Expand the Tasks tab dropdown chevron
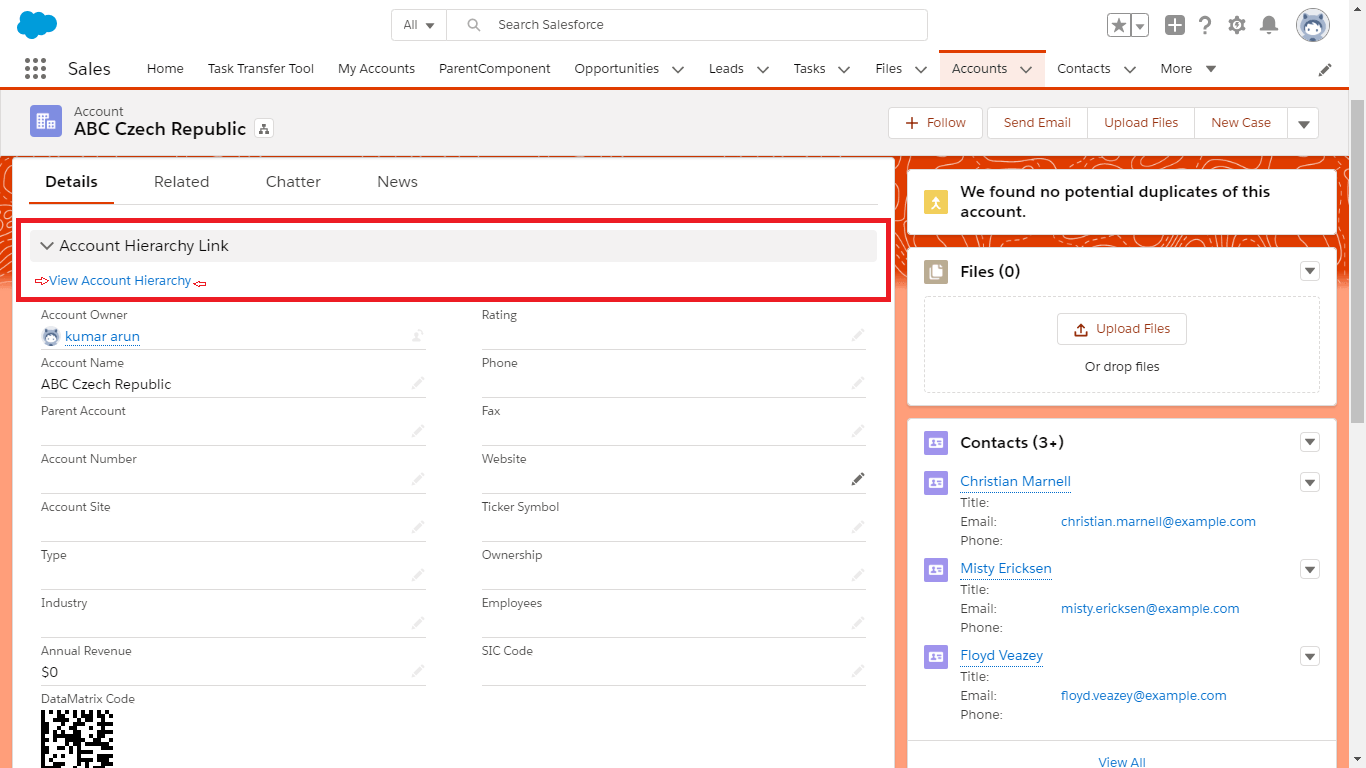Viewport: 1366px width, 768px height. (x=844, y=69)
